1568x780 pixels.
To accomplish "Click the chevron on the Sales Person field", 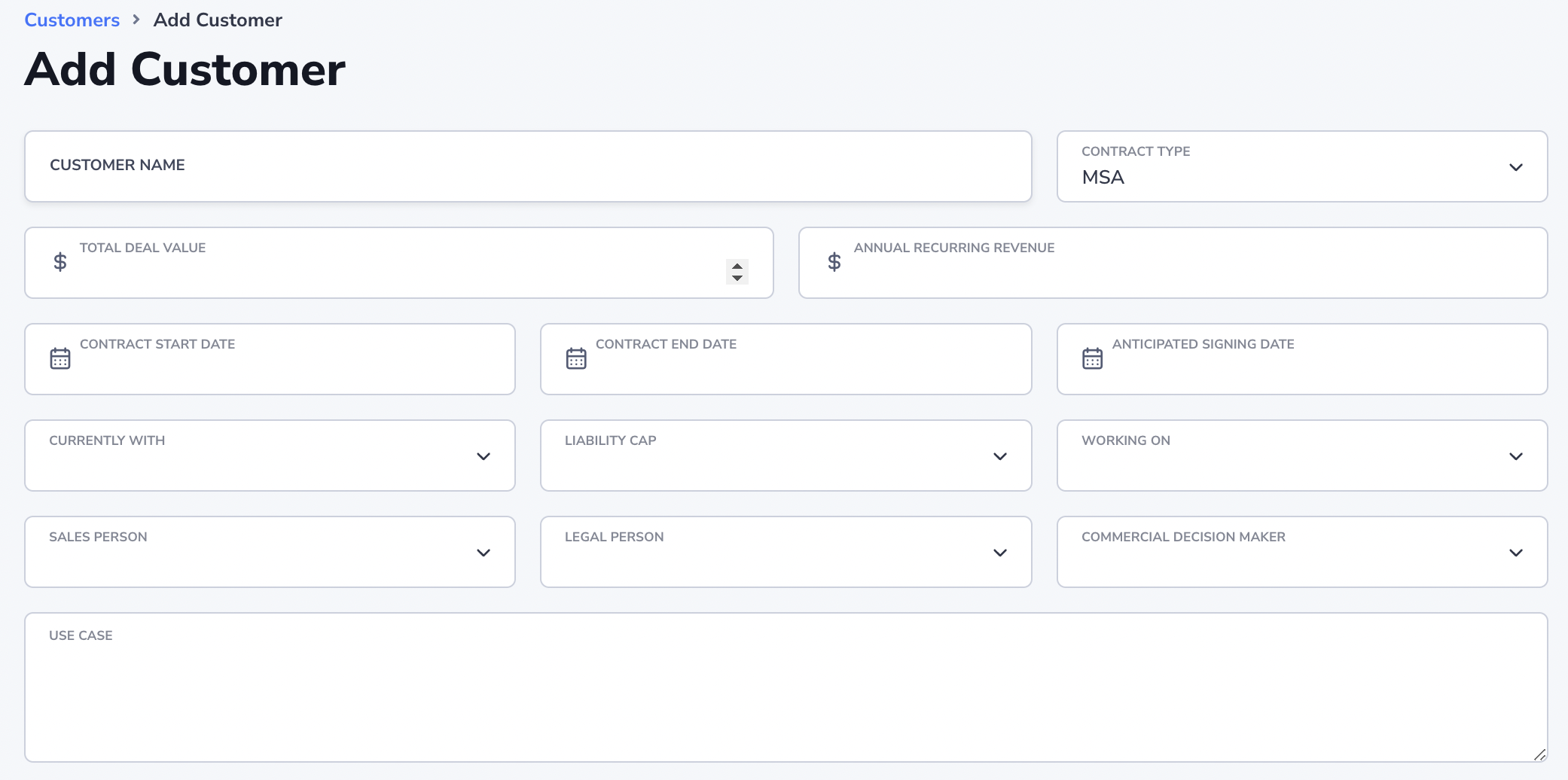I will tap(484, 553).
